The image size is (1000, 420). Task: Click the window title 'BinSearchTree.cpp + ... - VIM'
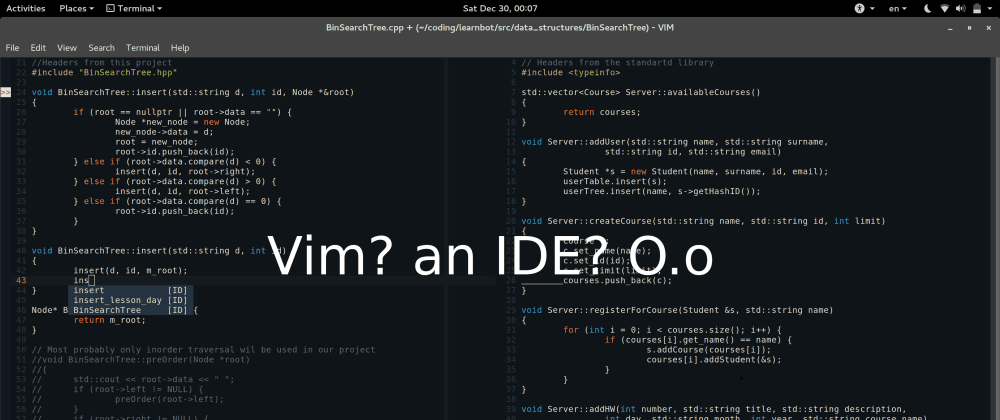point(500,27)
